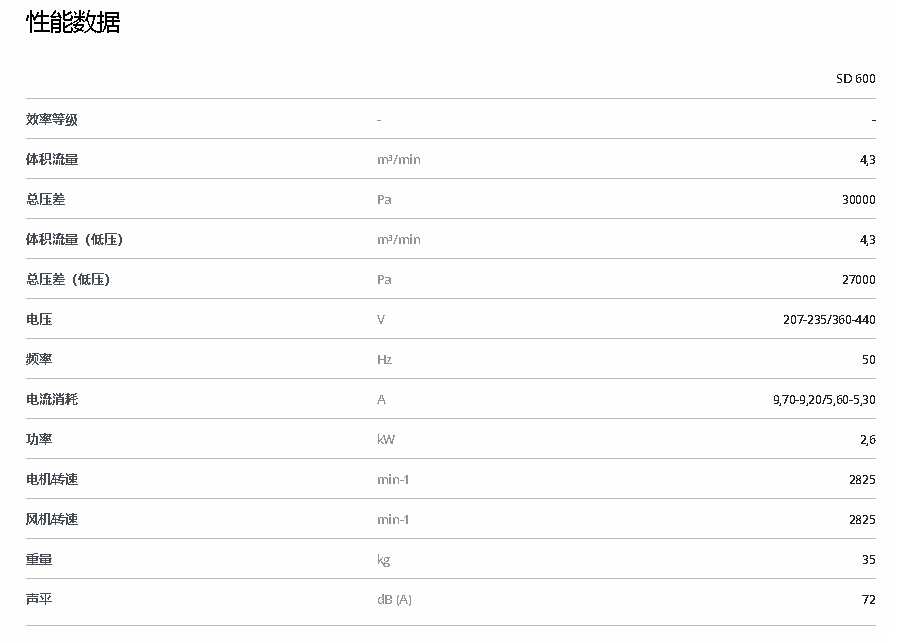Select the 效率等级 row label
Screen dimensions: 900x643
(x=52, y=120)
